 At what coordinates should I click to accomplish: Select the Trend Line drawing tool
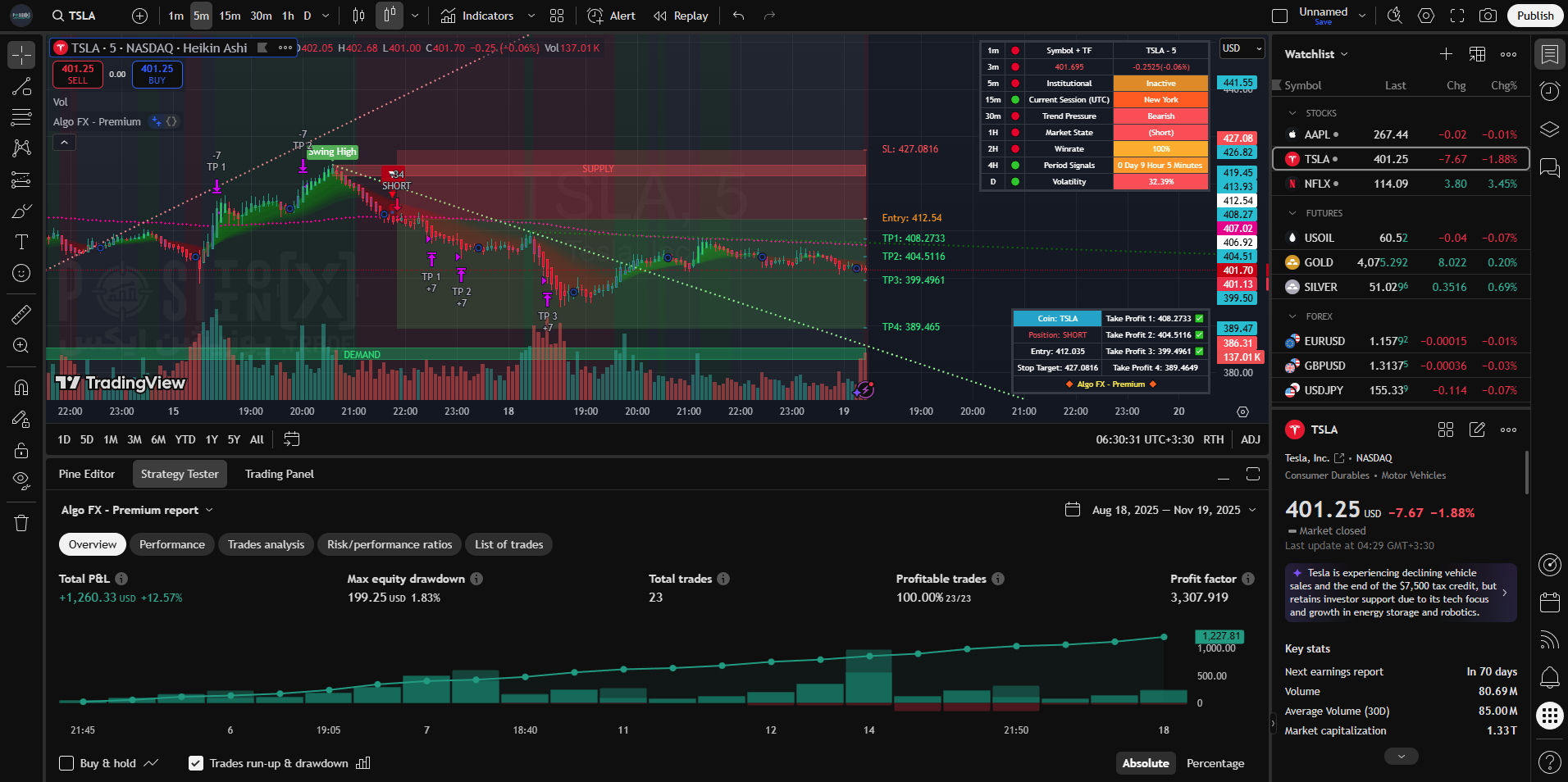(21, 87)
